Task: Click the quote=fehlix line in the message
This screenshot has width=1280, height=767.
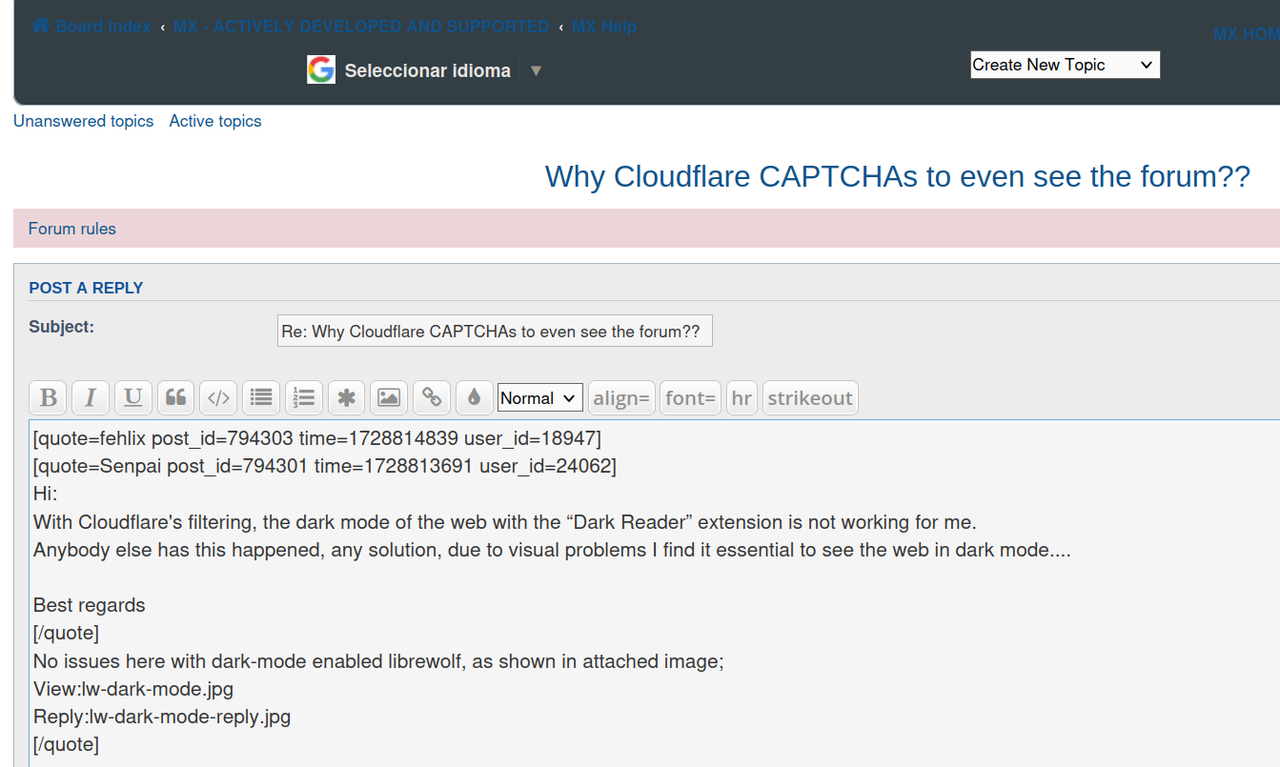Action: pos(317,438)
